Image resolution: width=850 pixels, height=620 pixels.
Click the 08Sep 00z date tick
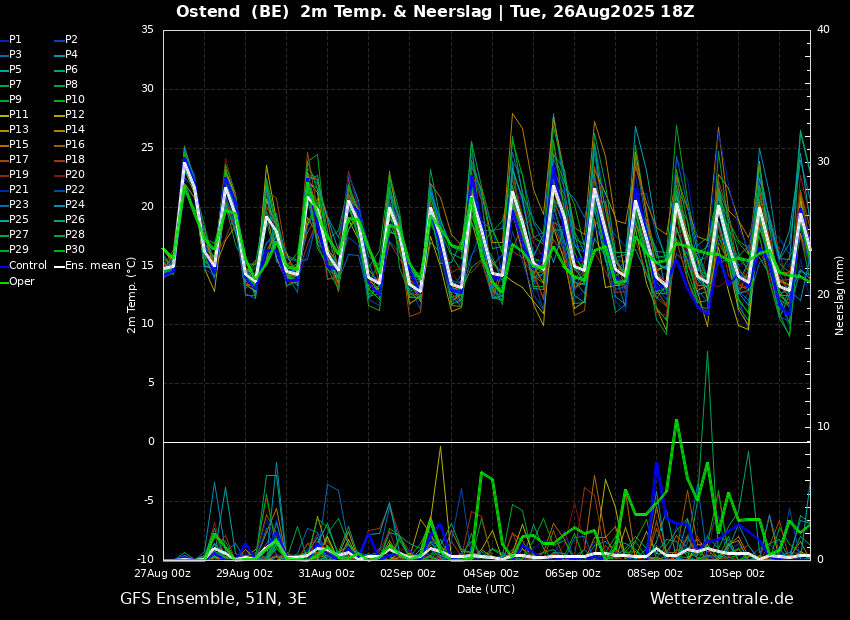(x=655, y=573)
